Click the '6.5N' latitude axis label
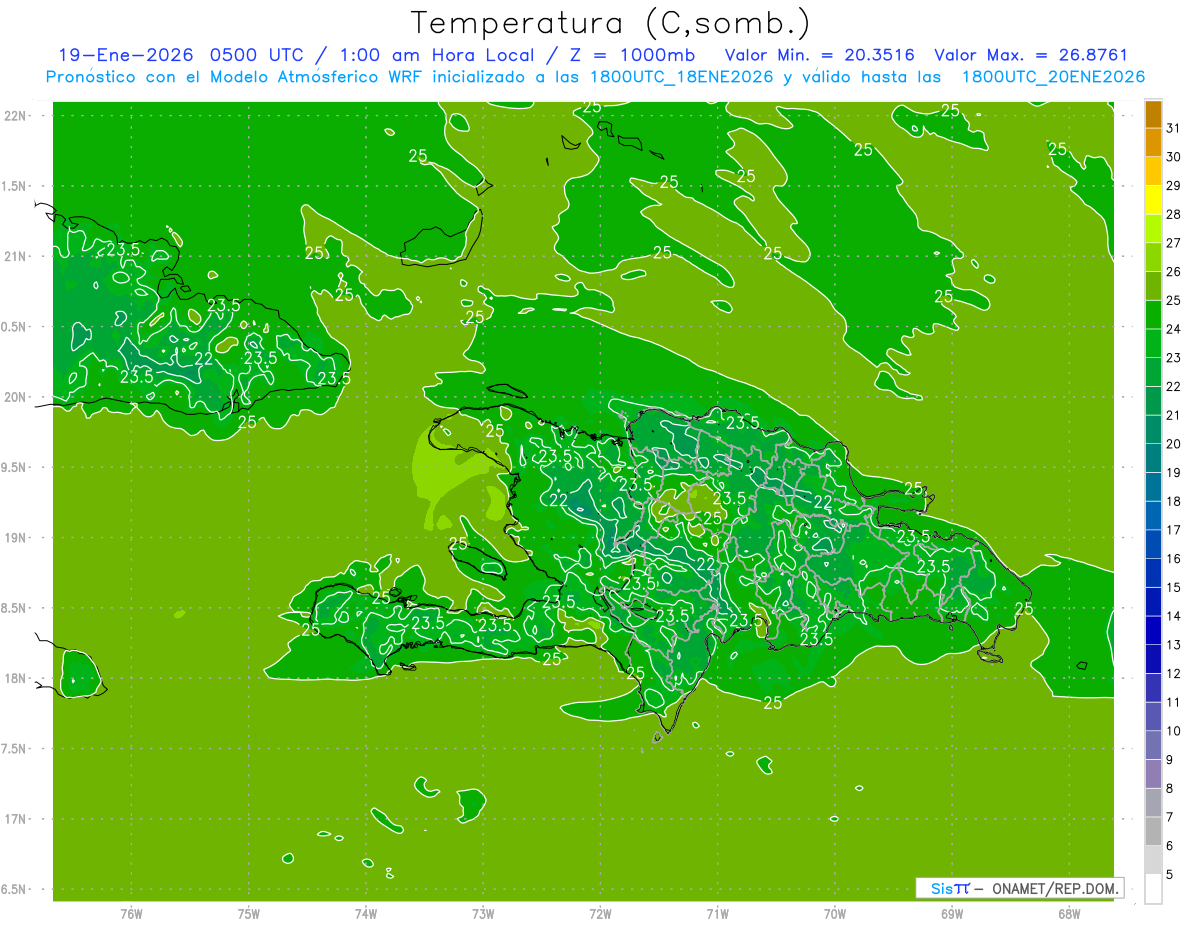This screenshot has height=927, width=1200. pyautogui.click(x=14, y=889)
